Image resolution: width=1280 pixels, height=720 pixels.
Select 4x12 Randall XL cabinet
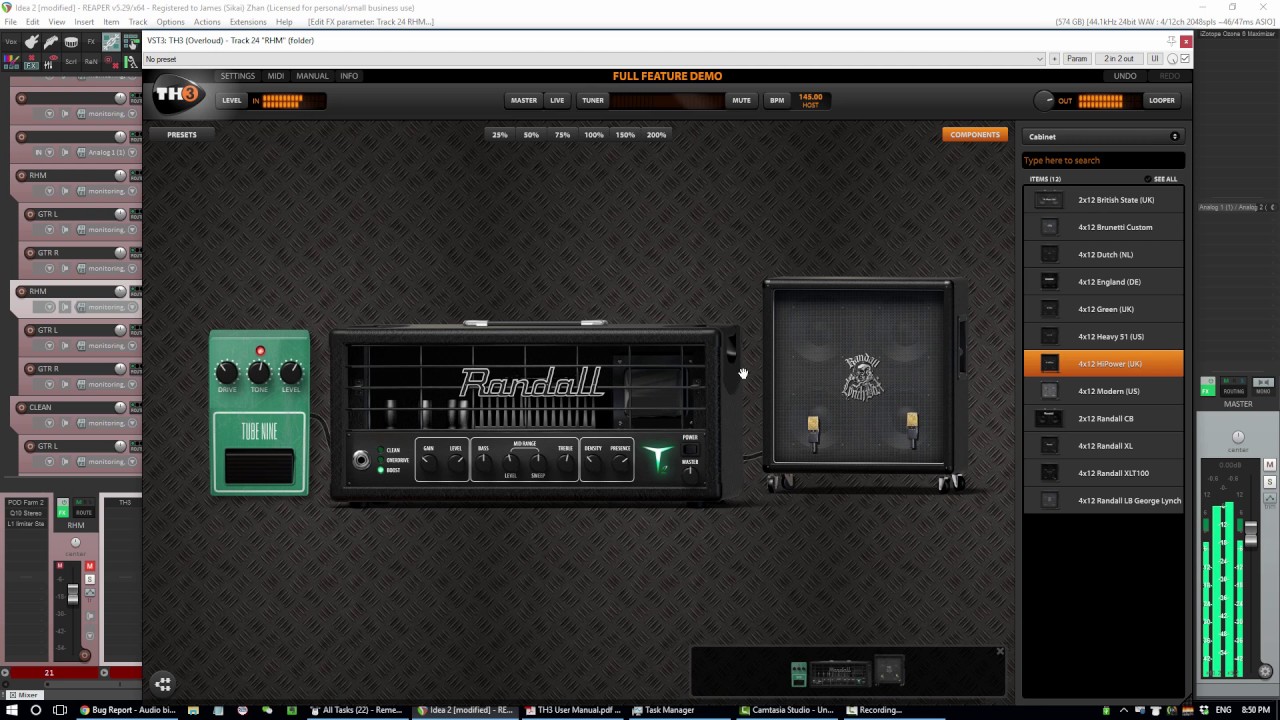click(x=1103, y=446)
